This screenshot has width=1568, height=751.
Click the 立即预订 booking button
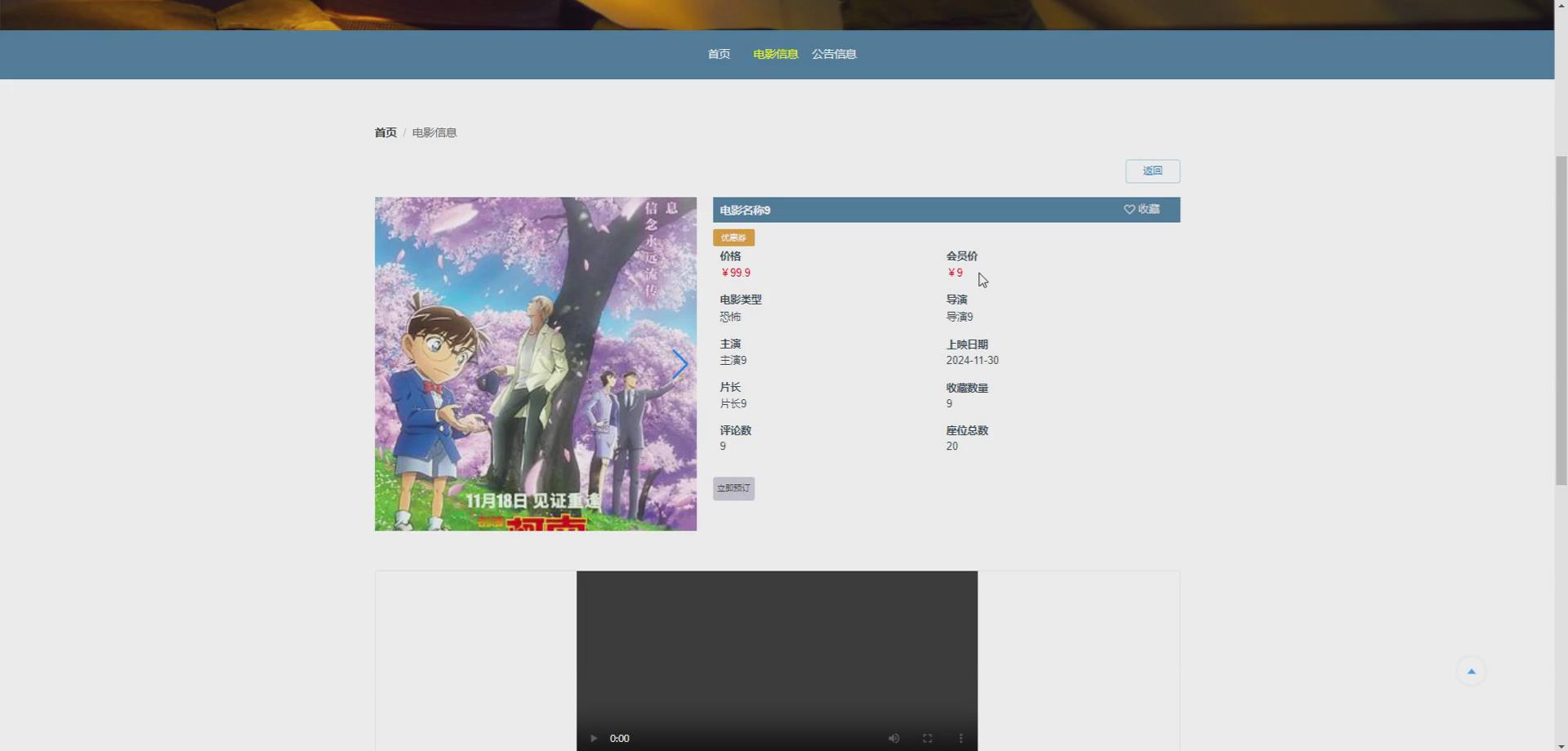(733, 488)
